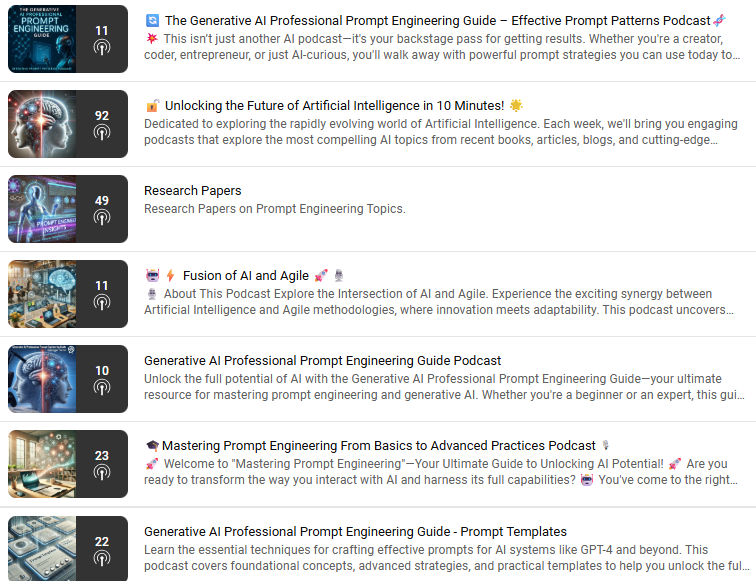Open the keyboard-style Prompt Templates thumbnail

point(42,549)
